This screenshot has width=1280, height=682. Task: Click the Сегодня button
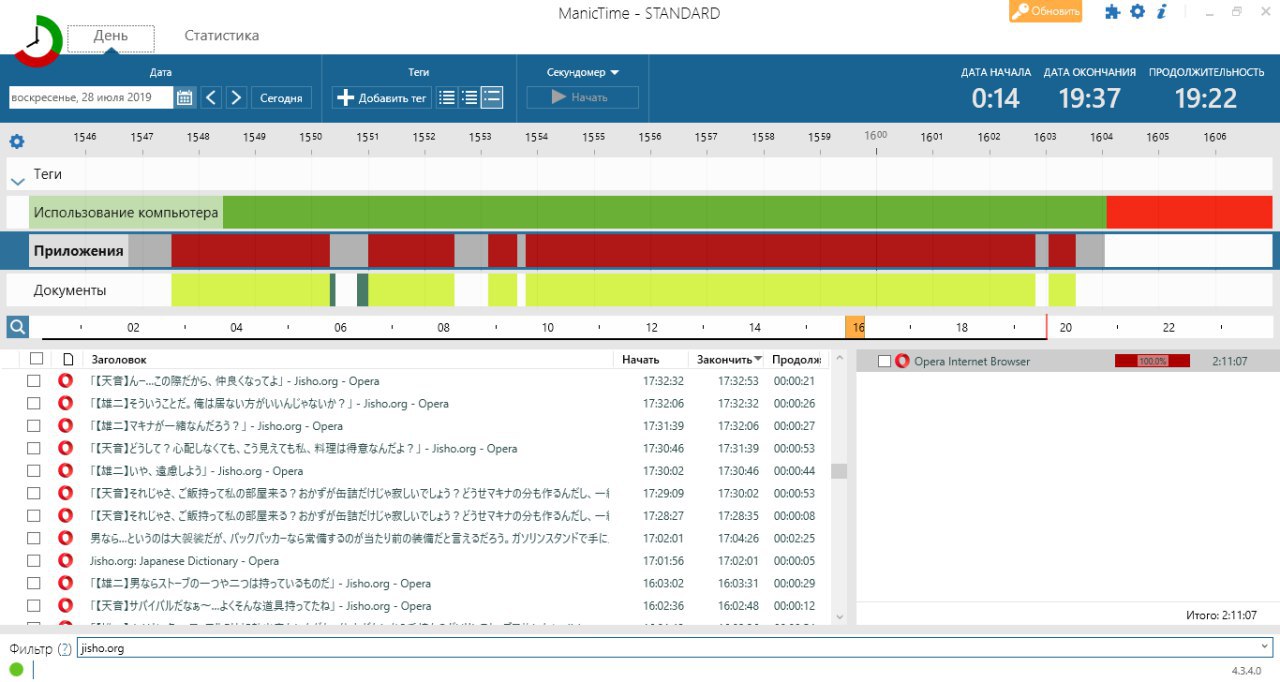click(x=281, y=97)
